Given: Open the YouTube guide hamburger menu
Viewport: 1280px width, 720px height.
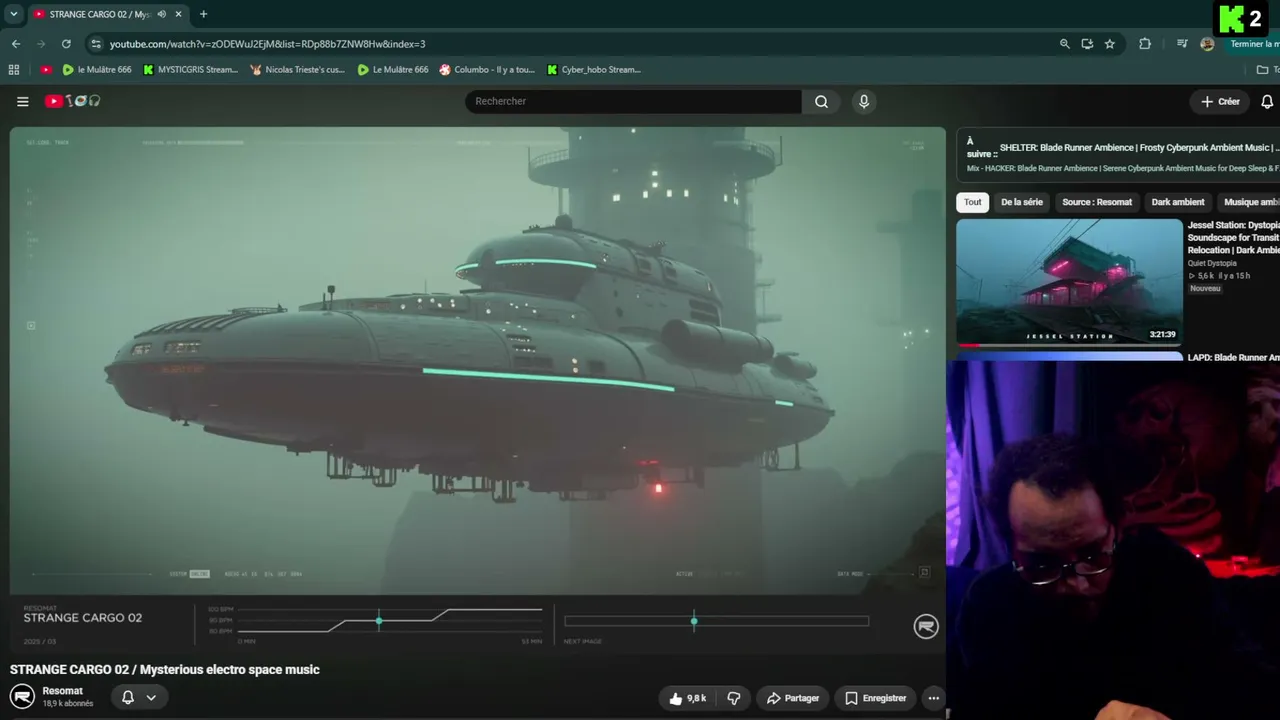Looking at the screenshot, I should click(22, 101).
